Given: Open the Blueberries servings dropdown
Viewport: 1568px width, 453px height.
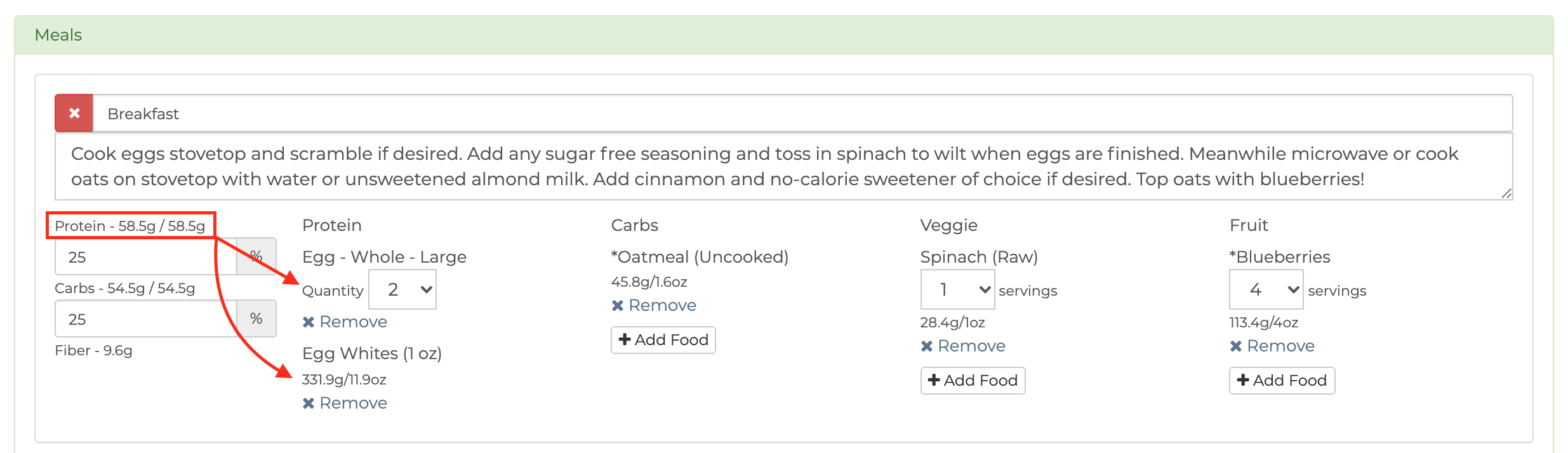Looking at the screenshot, I should coord(1266,289).
